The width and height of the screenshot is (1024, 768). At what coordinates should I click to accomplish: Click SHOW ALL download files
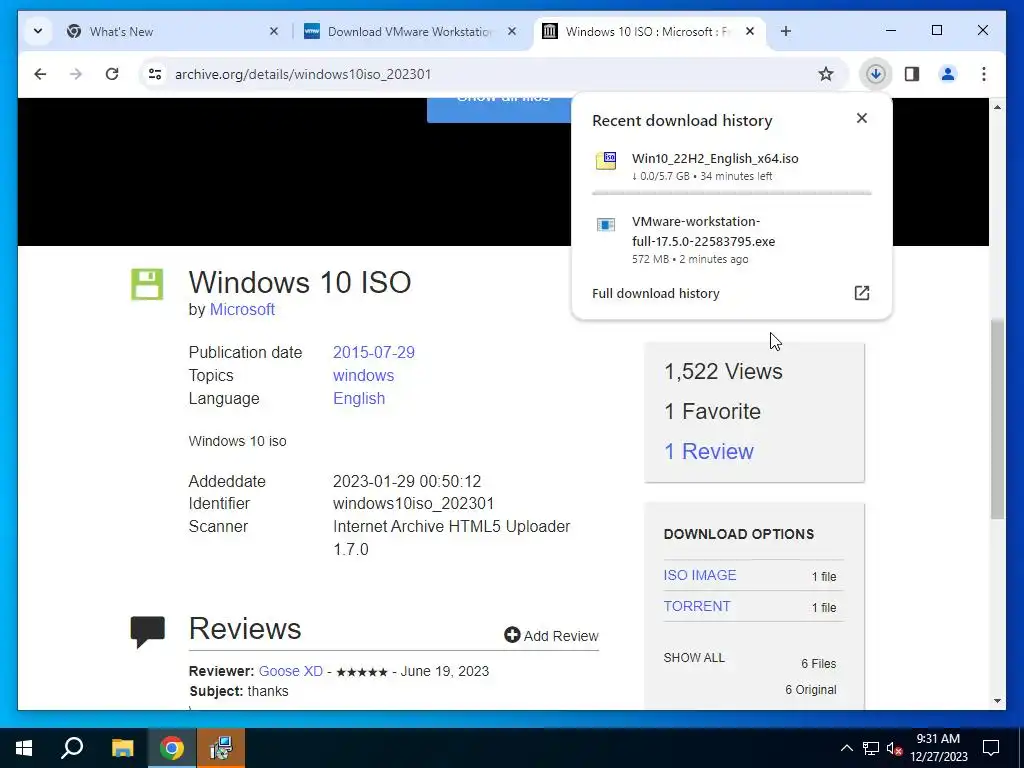click(694, 658)
